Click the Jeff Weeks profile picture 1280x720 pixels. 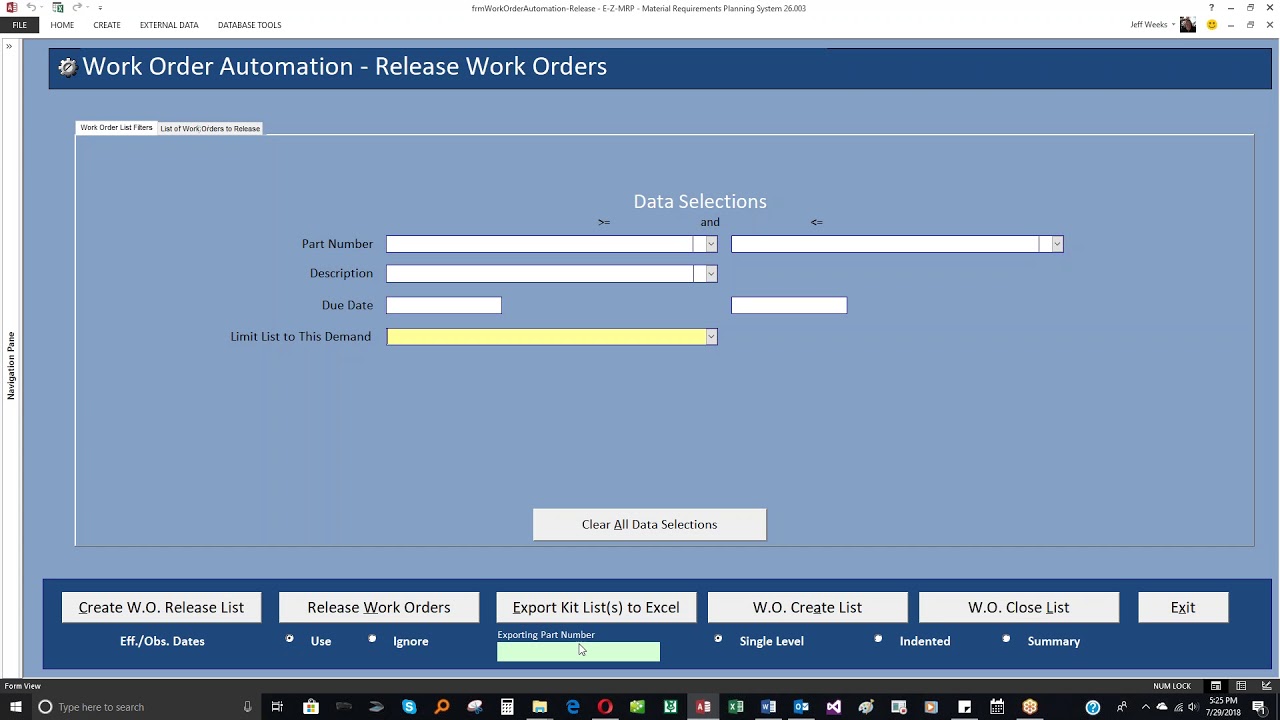[1188, 25]
